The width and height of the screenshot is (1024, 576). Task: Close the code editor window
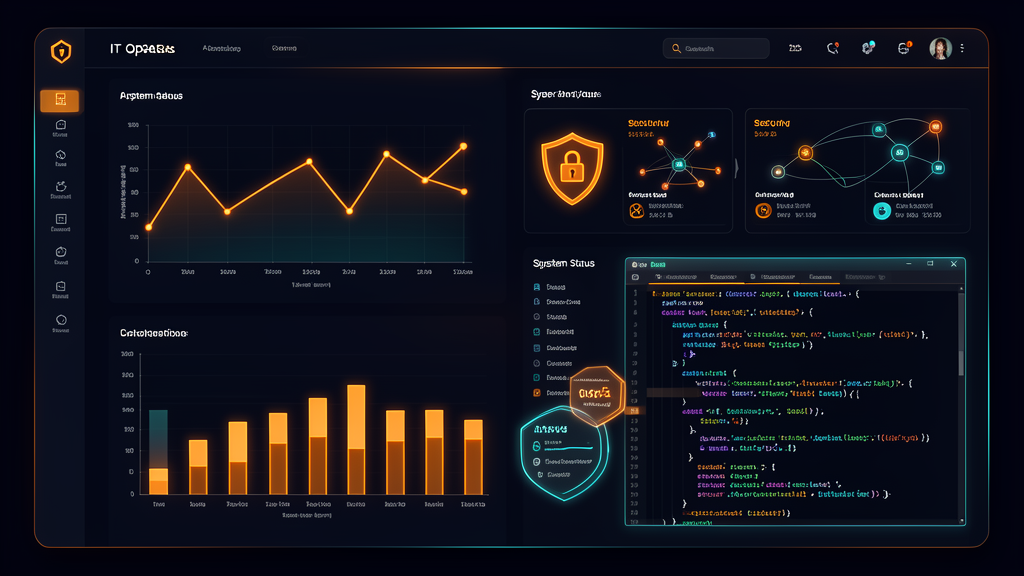pos(953,264)
